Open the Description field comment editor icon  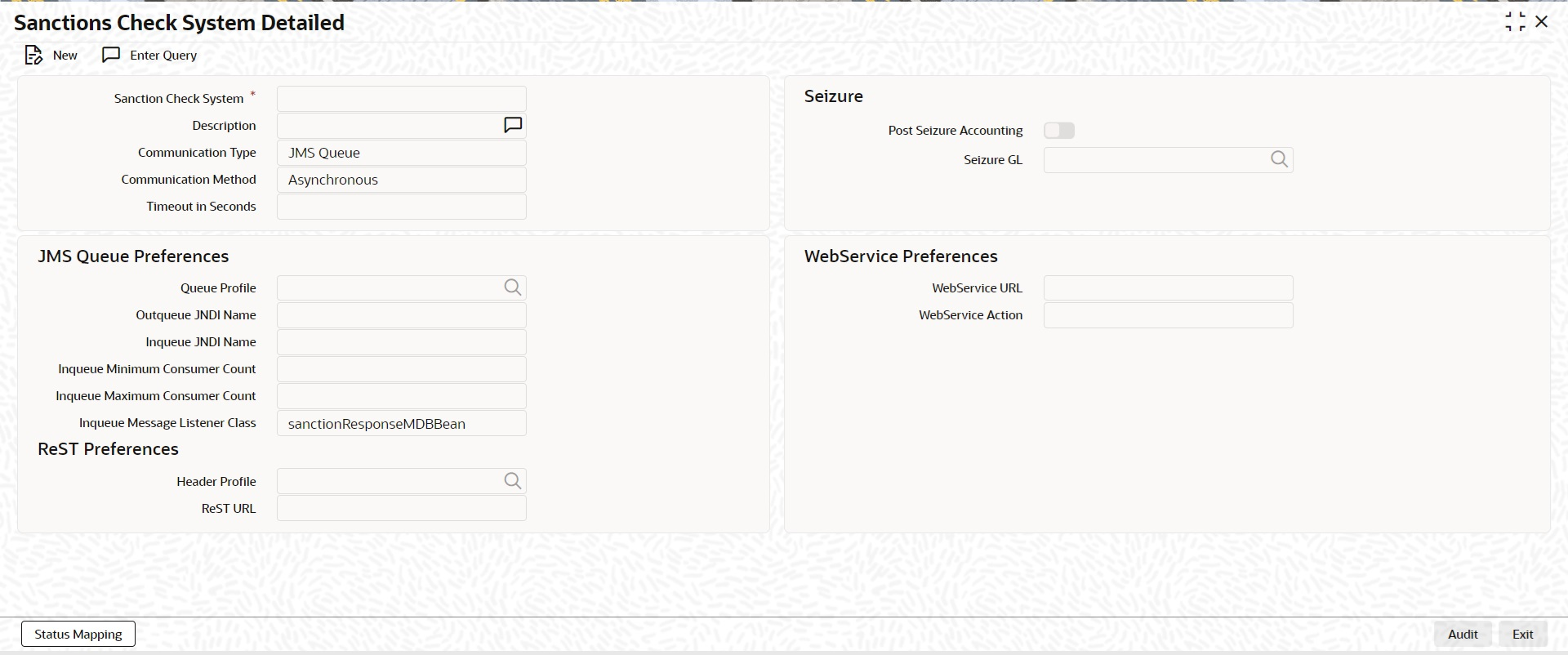513,125
